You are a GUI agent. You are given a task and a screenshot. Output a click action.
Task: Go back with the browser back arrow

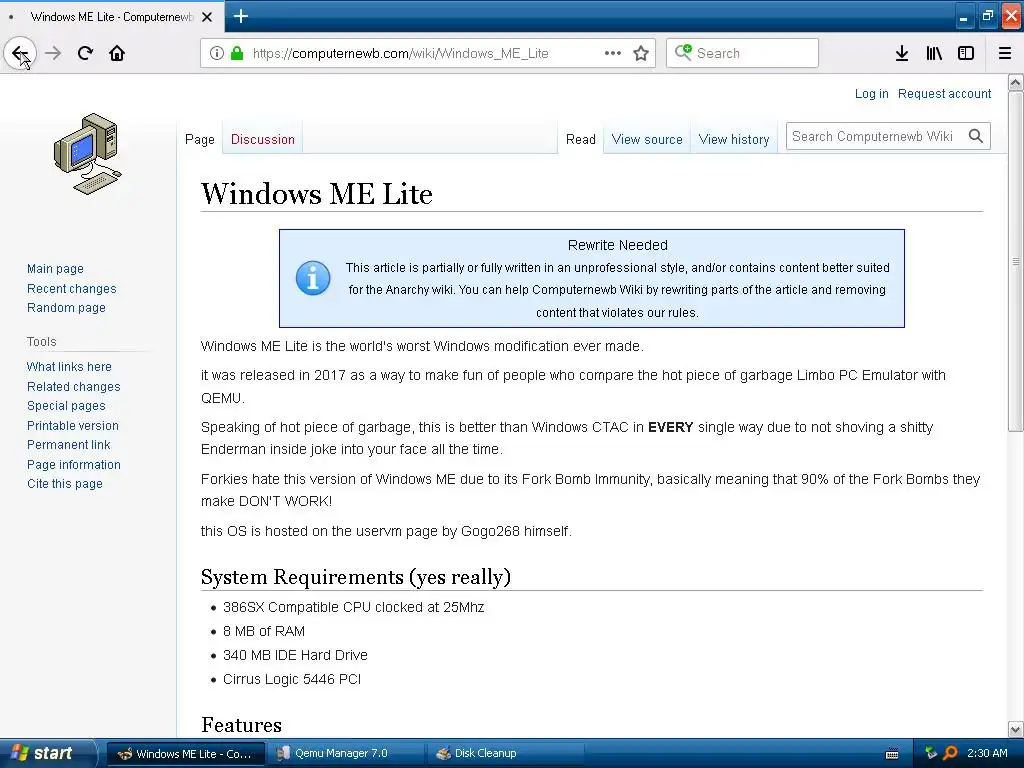(x=20, y=53)
